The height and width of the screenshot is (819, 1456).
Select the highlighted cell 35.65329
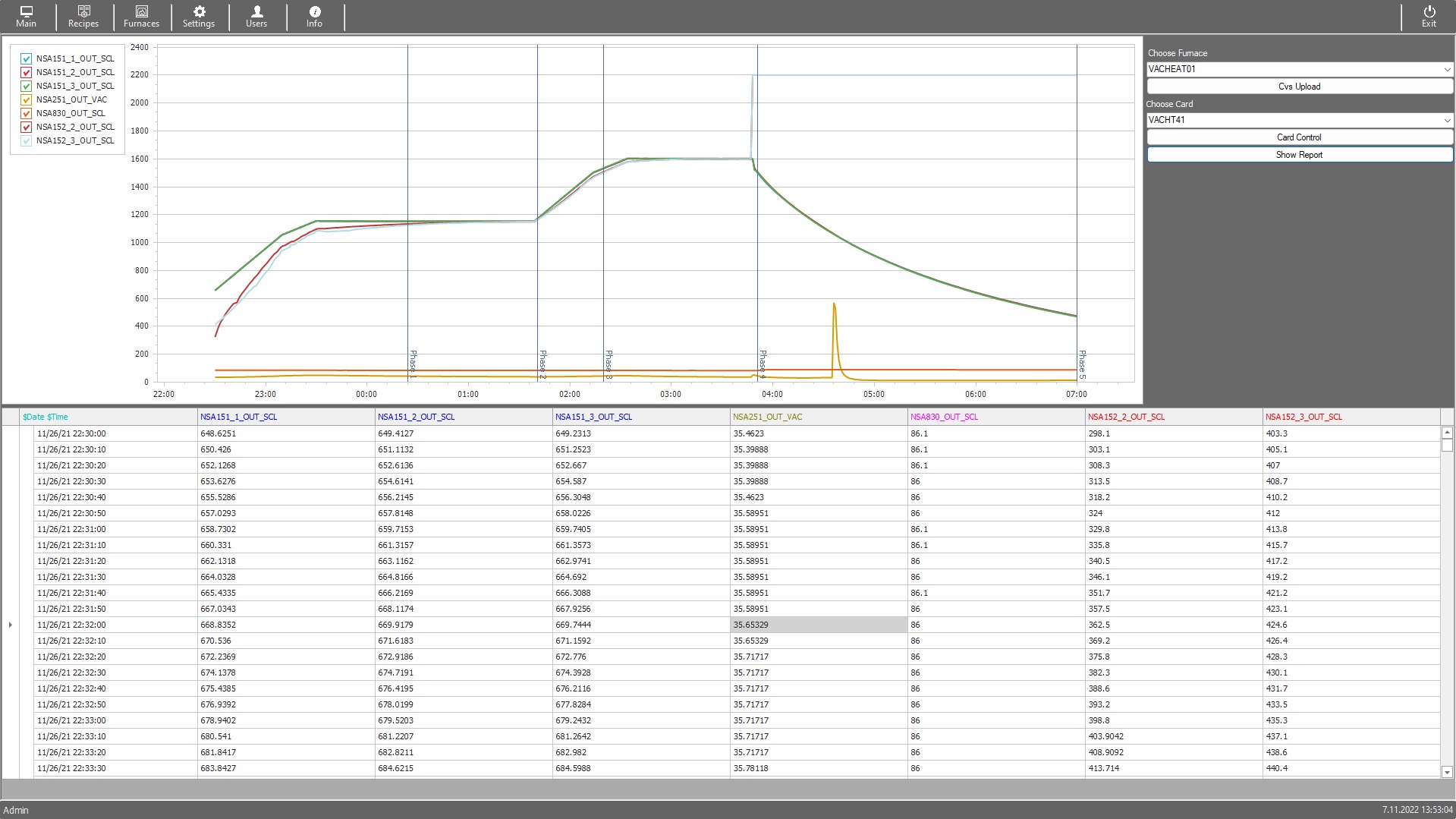point(819,625)
